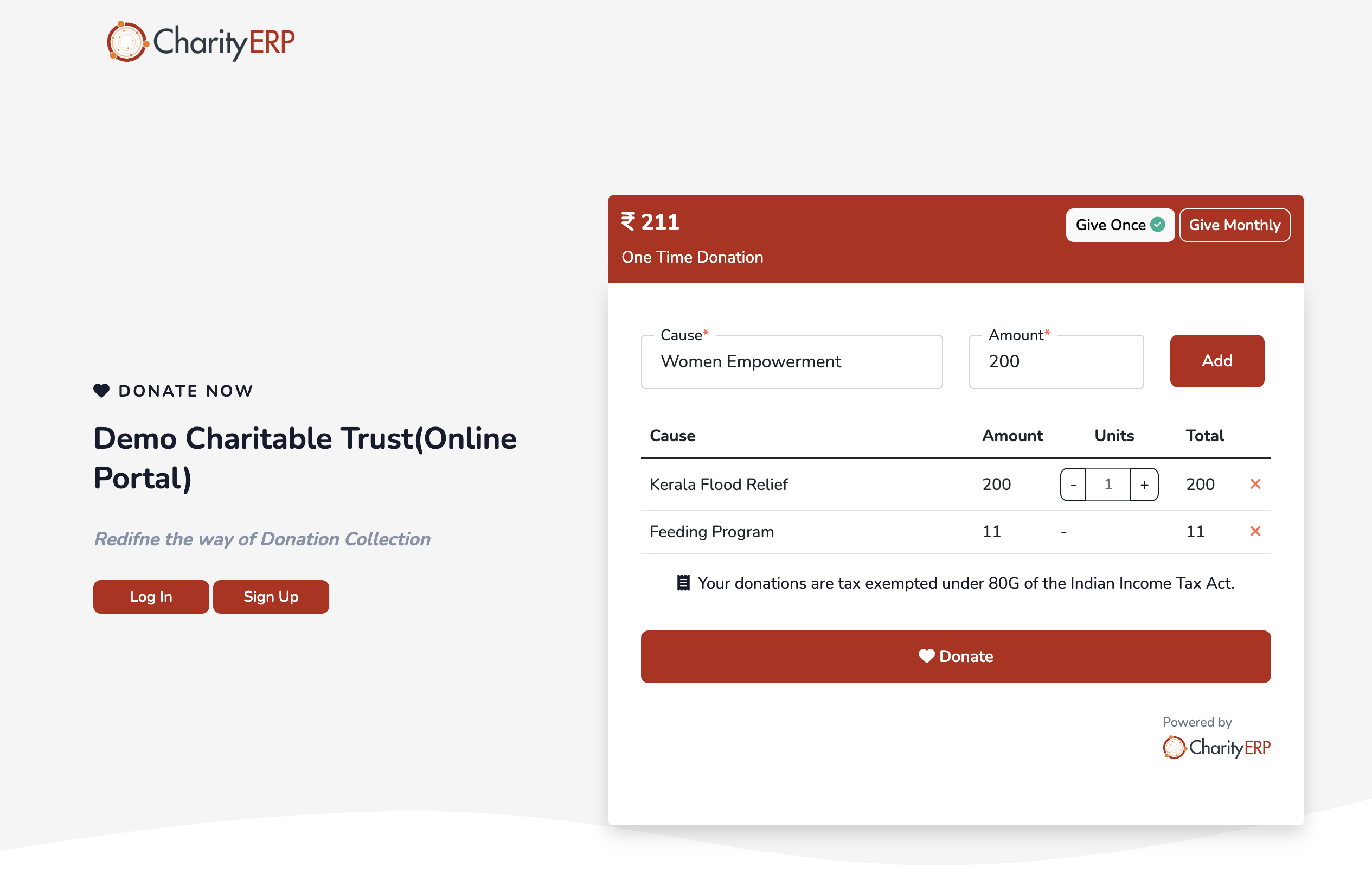
Task: Switch to Give Monthly donation
Action: (1234, 225)
